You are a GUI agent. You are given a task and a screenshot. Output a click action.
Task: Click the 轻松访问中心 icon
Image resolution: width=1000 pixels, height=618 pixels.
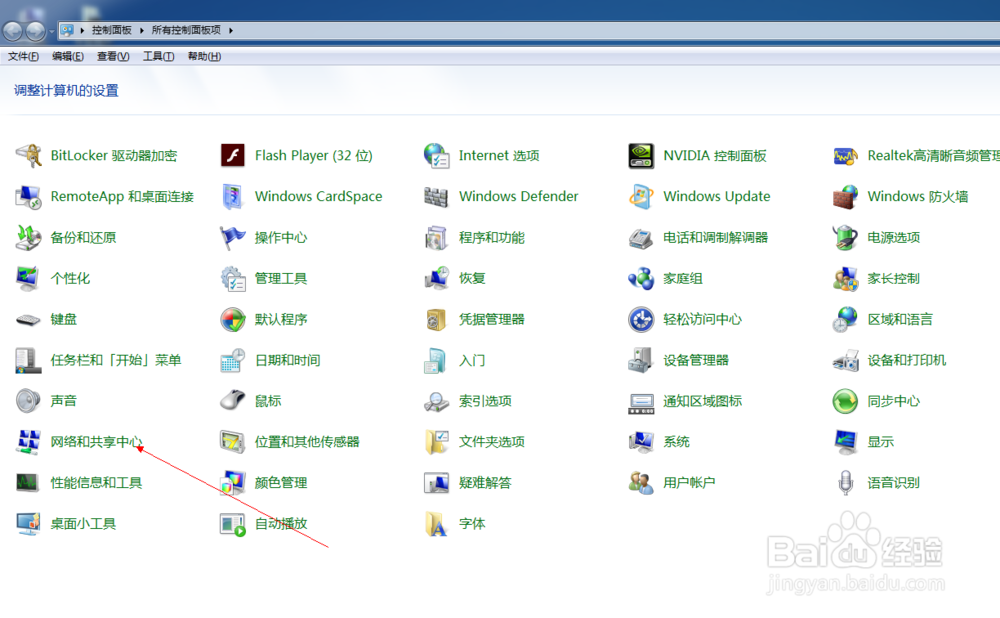coord(641,320)
